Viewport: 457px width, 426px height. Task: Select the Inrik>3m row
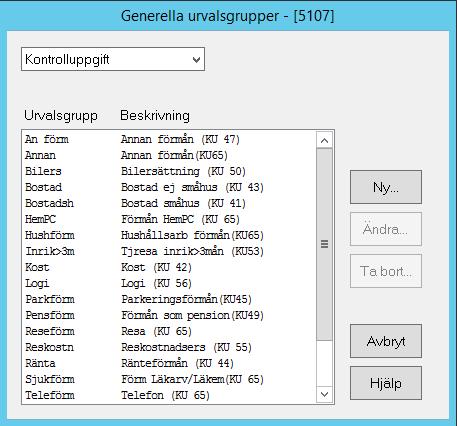[x=169, y=251]
